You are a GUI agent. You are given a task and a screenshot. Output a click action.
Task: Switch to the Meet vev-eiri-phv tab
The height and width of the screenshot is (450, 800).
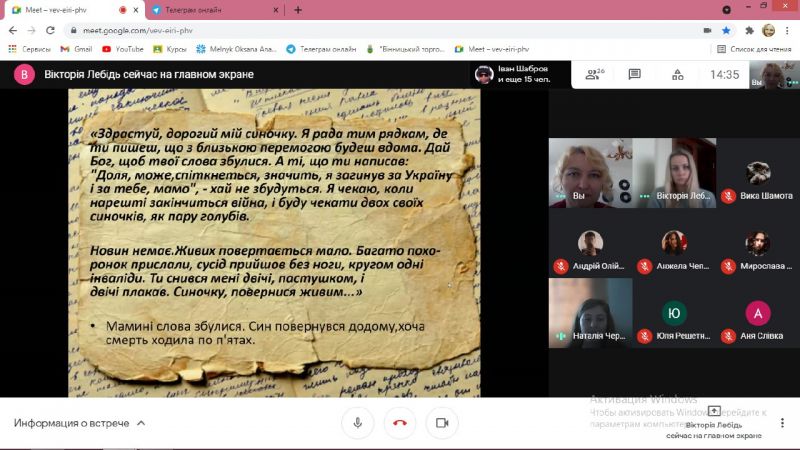coord(72,10)
